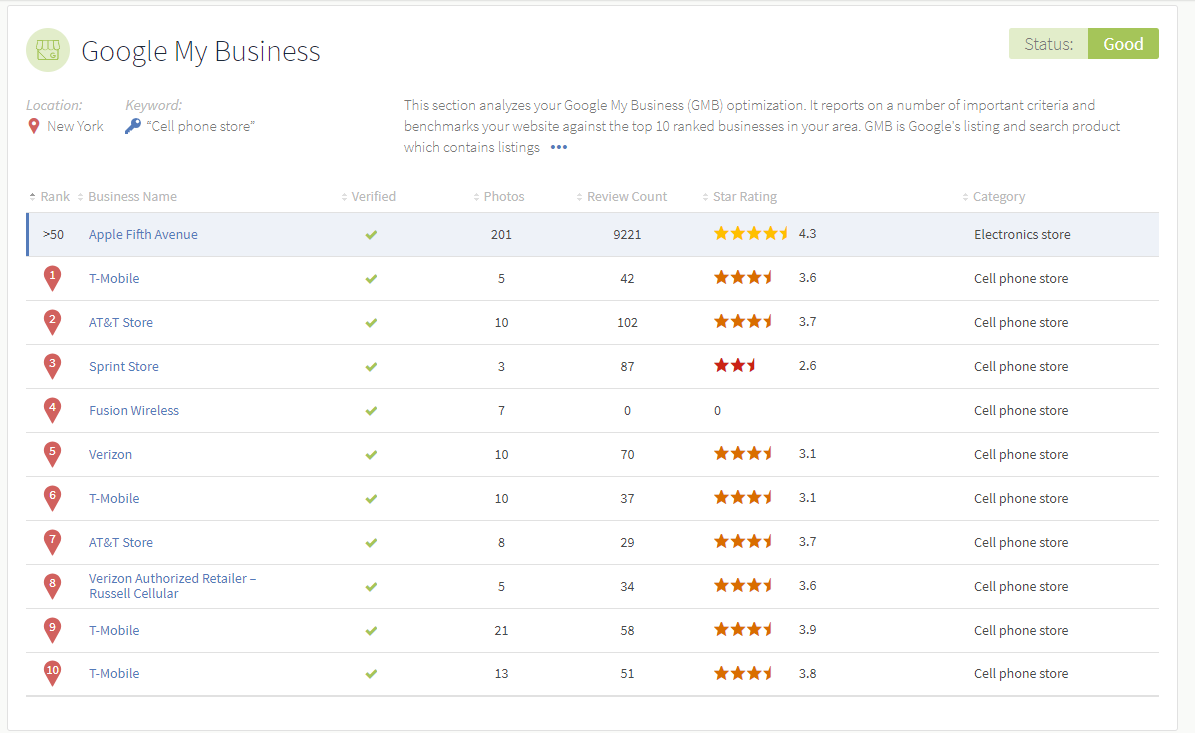This screenshot has width=1195, height=733.
Task: Select the rank 8 map pin marker
Action: 53,586
